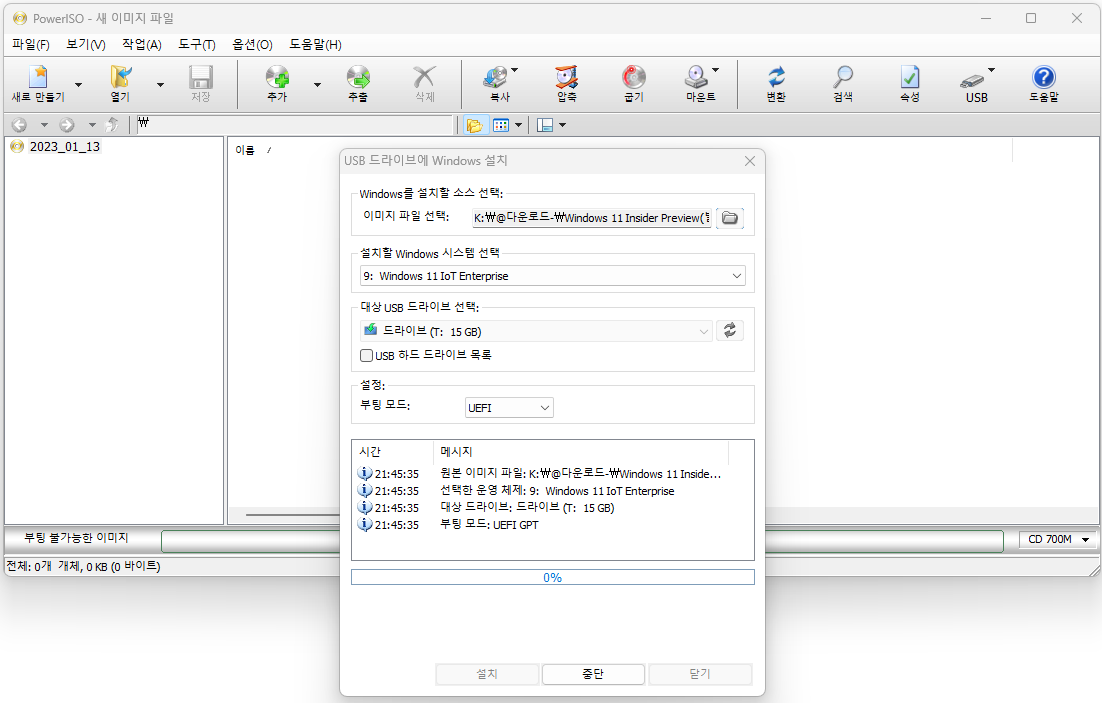1102x703 pixels.
Task: Open the Tools (도구) menu
Action: [197, 44]
